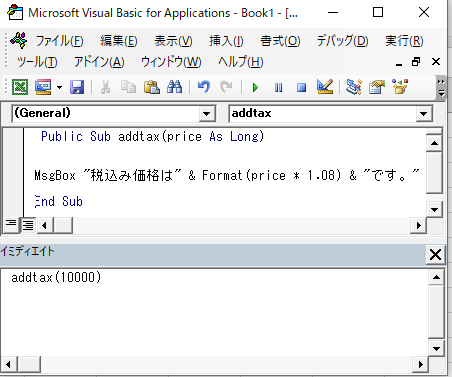Undo last edit with blue arrow
452x377 pixels.
204,87
